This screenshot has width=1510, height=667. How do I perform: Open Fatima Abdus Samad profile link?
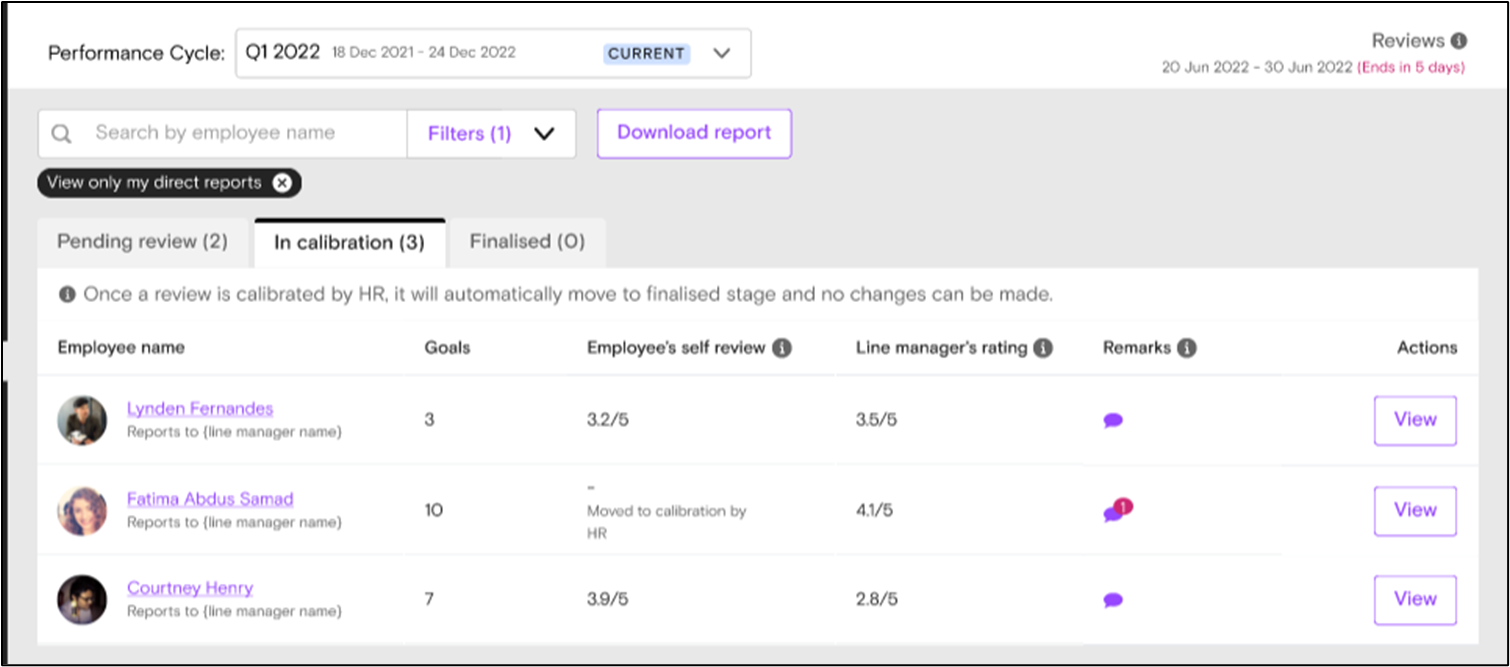point(210,499)
